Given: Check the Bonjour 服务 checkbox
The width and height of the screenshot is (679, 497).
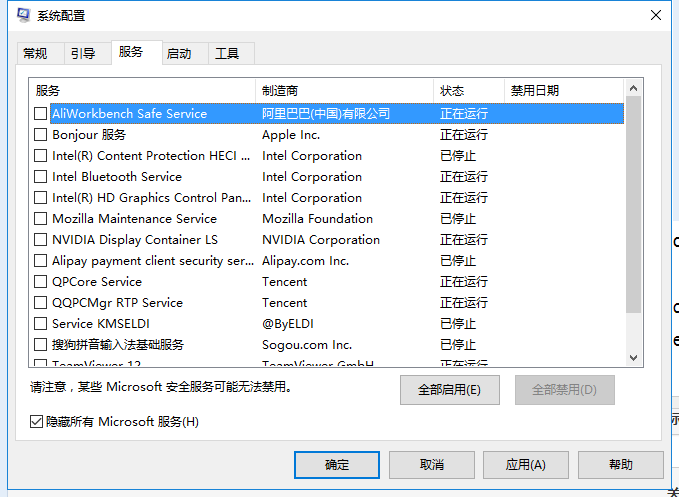Looking at the screenshot, I should pos(40,135).
